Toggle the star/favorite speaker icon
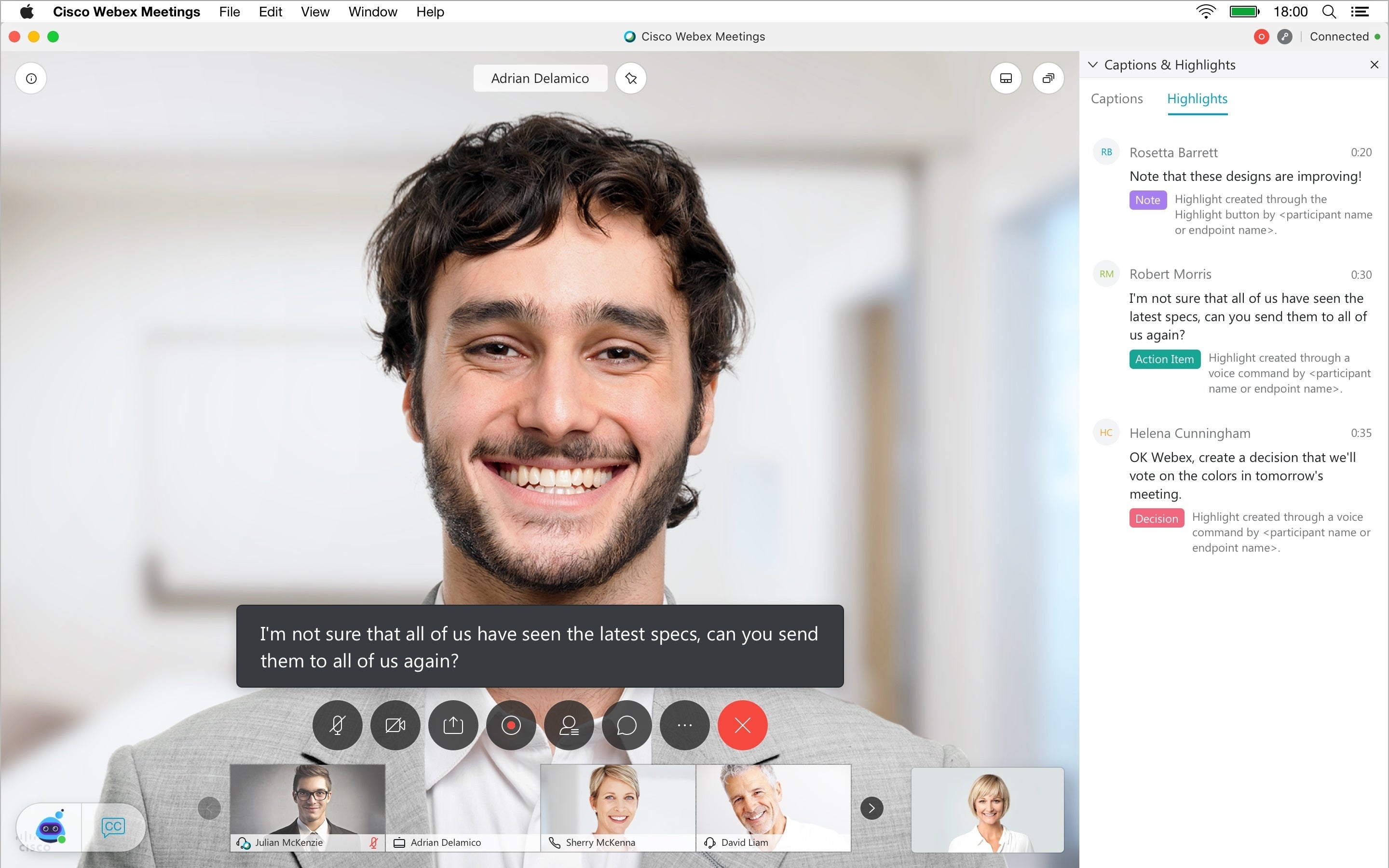 [631, 78]
